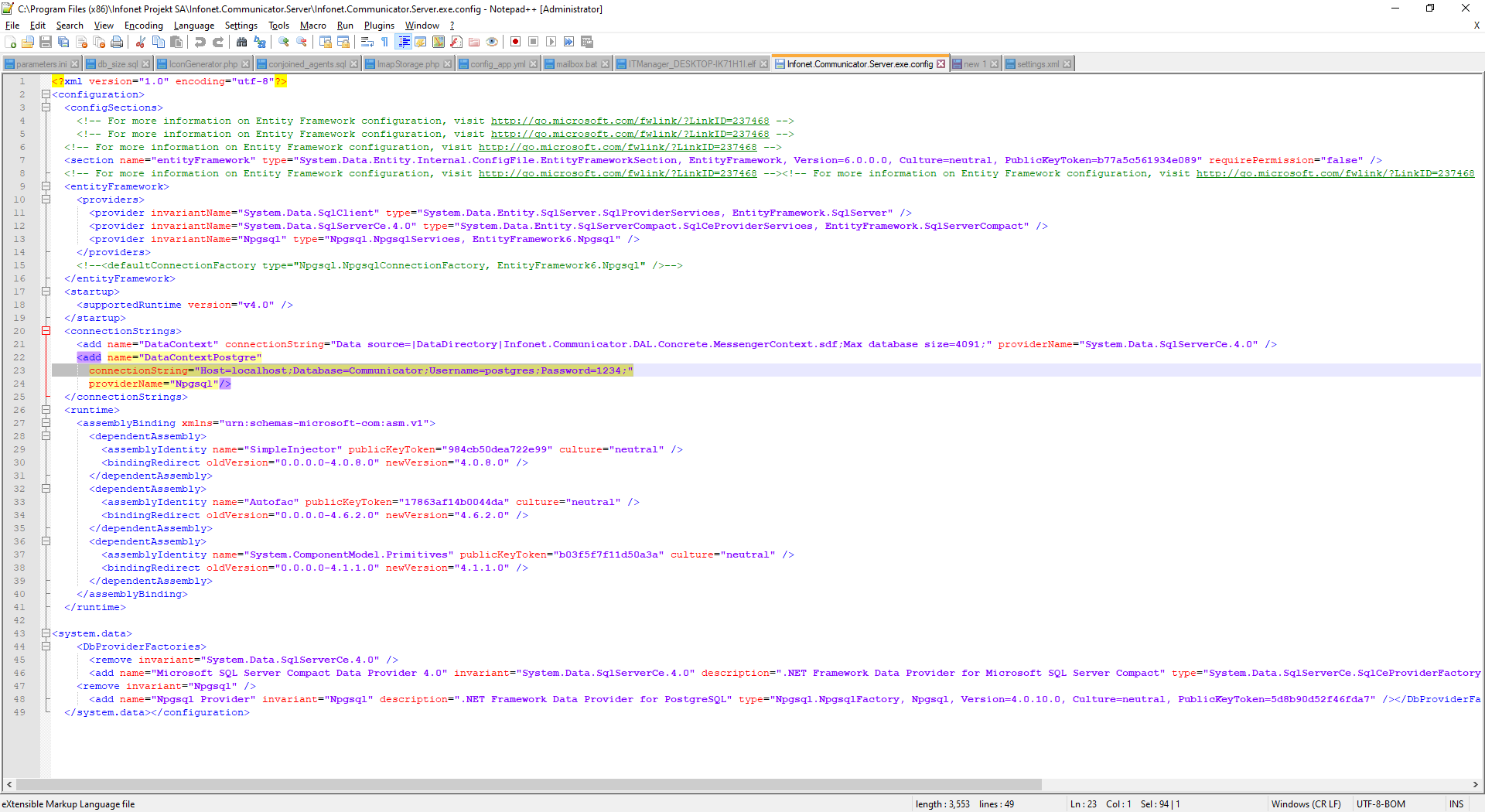
Task: Switch to the settings.xml tab
Action: (x=1038, y=64)
